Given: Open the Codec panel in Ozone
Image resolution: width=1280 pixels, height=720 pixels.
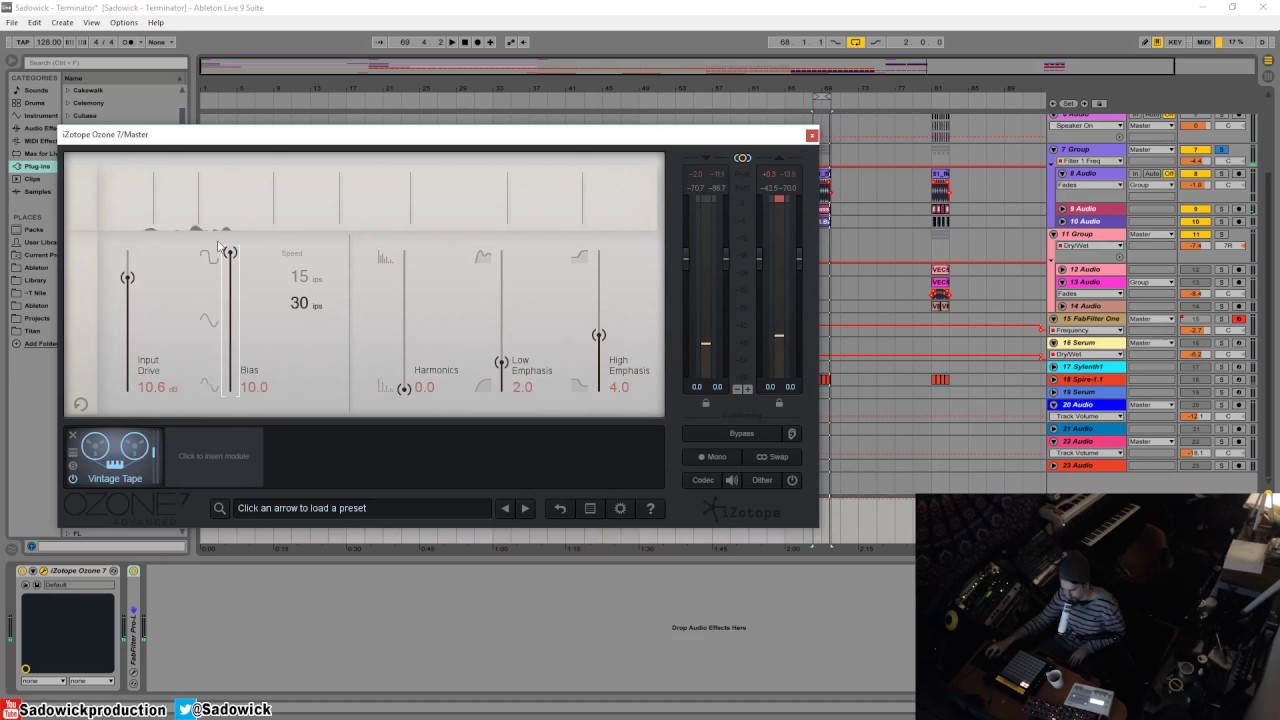Looking at the screenshot, I should (x=703, y=480).
